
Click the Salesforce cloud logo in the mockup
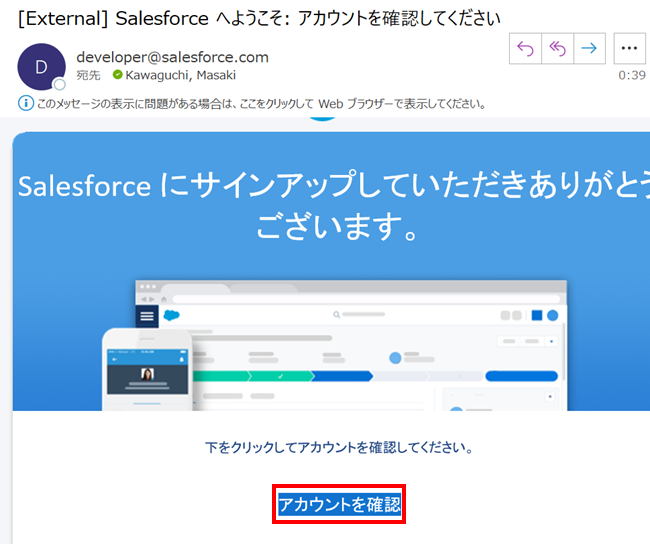click(x=171, y=316)
